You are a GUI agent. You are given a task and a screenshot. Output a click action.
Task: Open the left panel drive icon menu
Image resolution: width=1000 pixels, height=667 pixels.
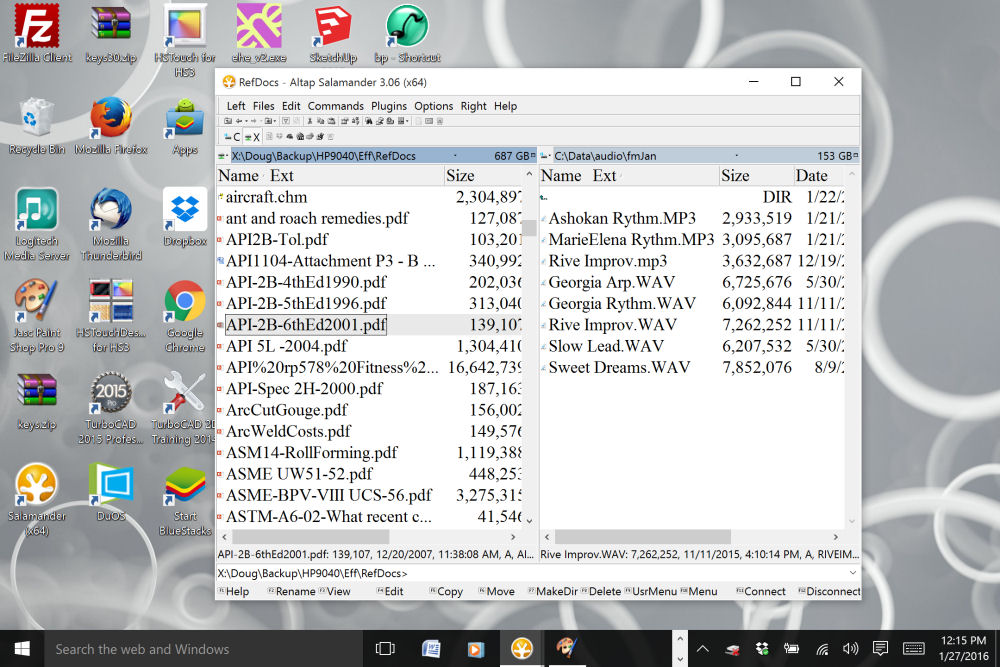pyautogui.click(x=224, y=156)
